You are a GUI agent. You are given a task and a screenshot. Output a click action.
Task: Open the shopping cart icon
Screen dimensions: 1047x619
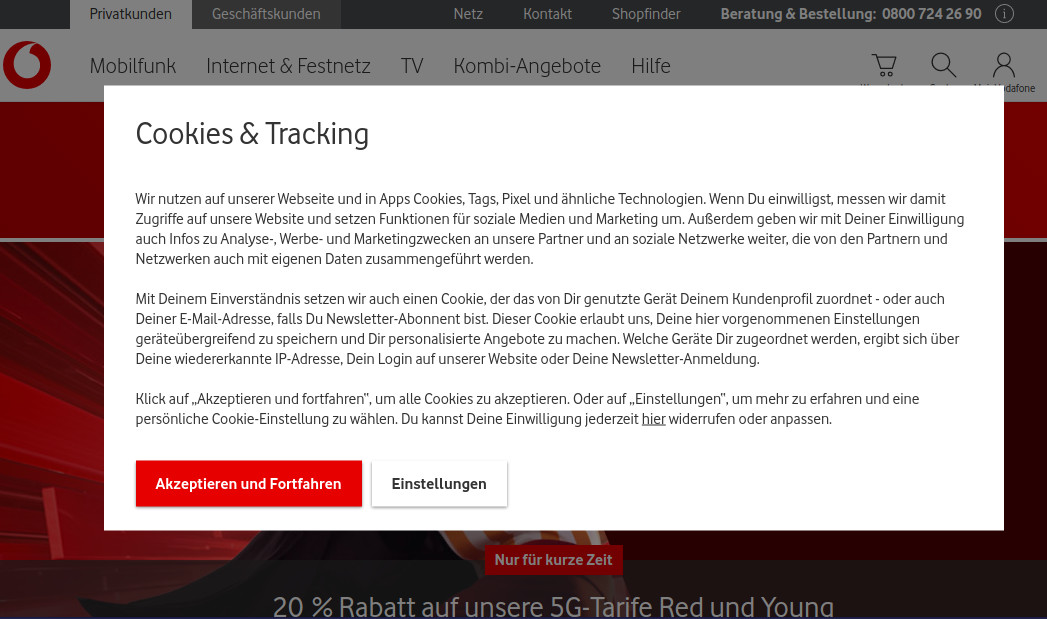(x=884, y=66)
